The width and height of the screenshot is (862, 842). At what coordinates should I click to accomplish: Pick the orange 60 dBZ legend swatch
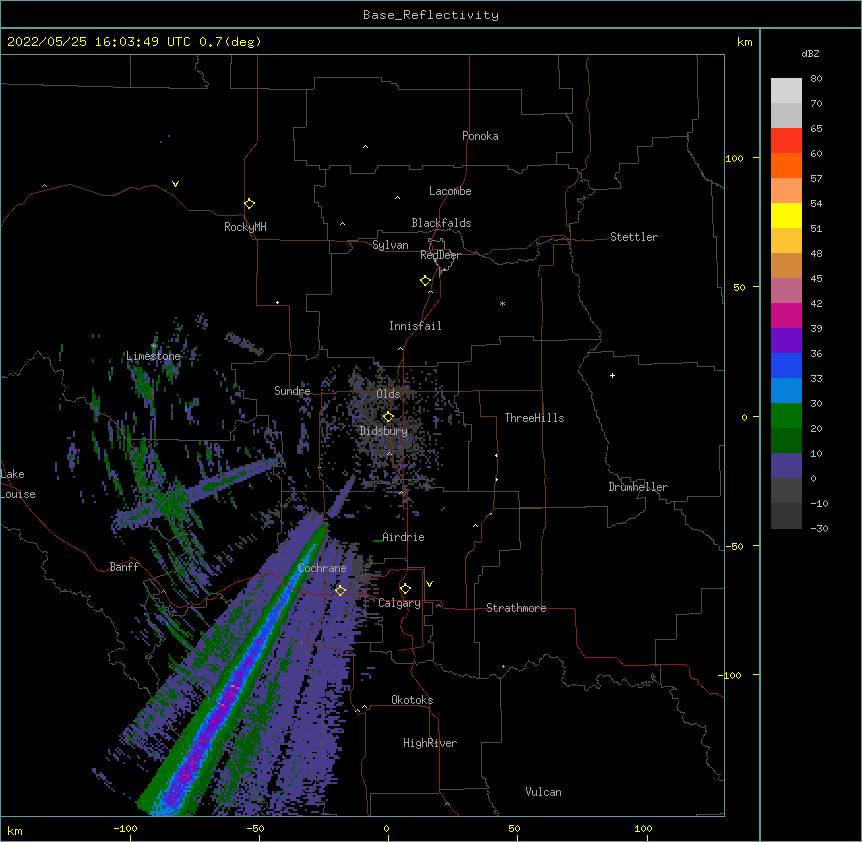coord(786,165)
